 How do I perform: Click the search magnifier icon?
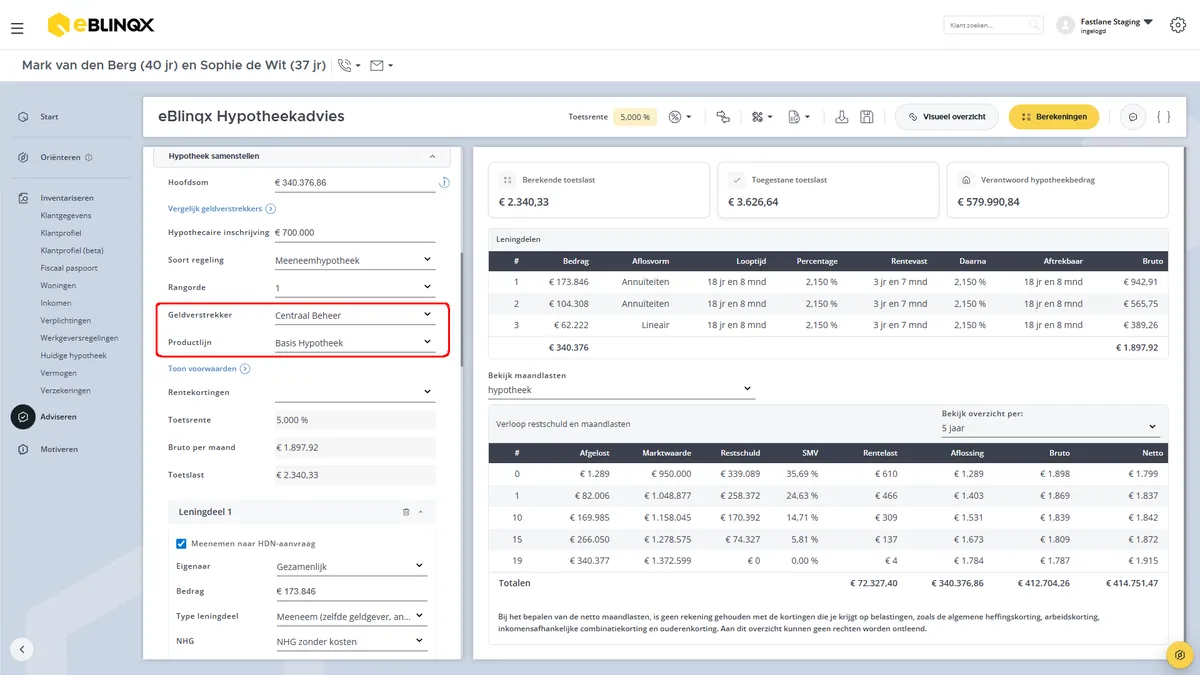point(1034,25)
